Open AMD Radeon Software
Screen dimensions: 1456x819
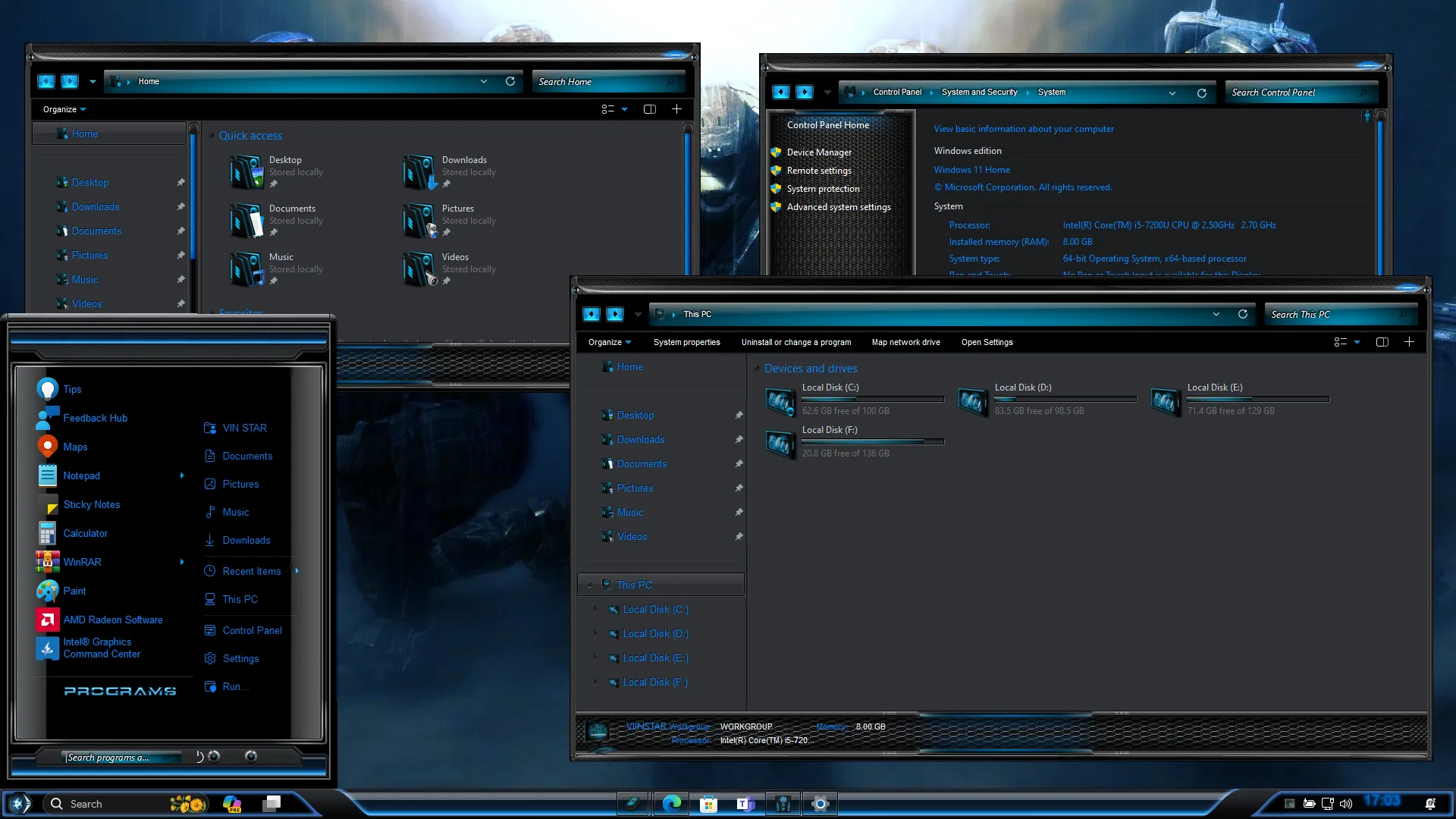coord(112,620)
